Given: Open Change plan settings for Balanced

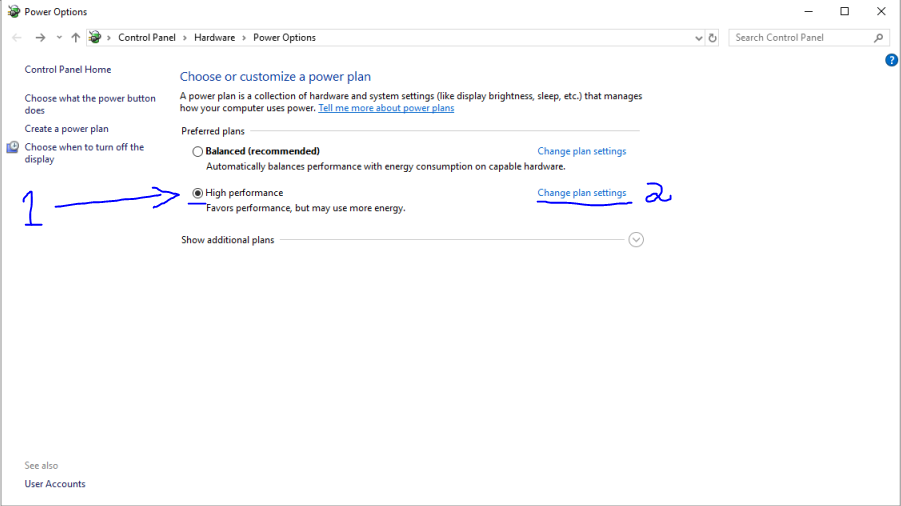Looking at the screenshot, I should [581, 151].
